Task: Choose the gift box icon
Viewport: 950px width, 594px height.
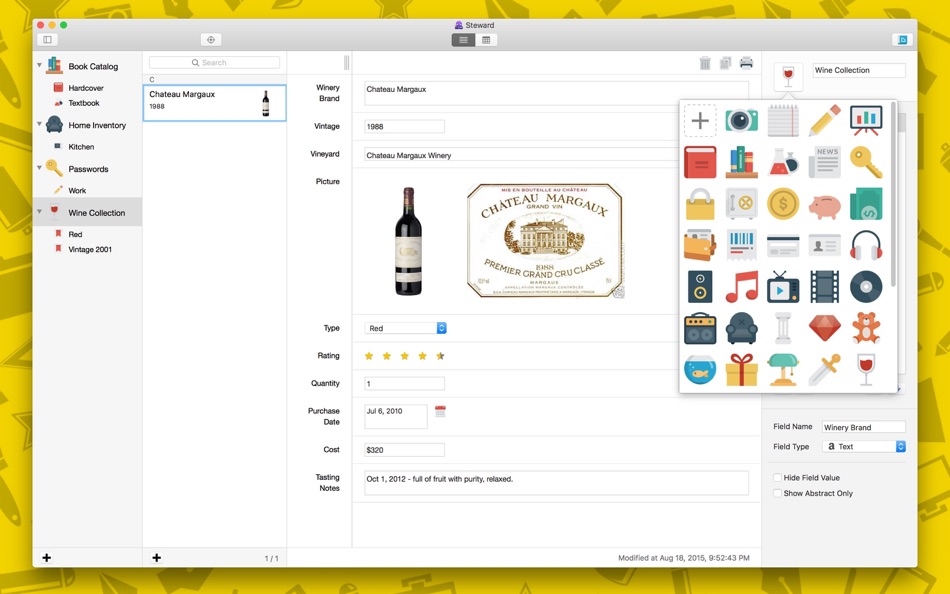Action: coord(741,370)
